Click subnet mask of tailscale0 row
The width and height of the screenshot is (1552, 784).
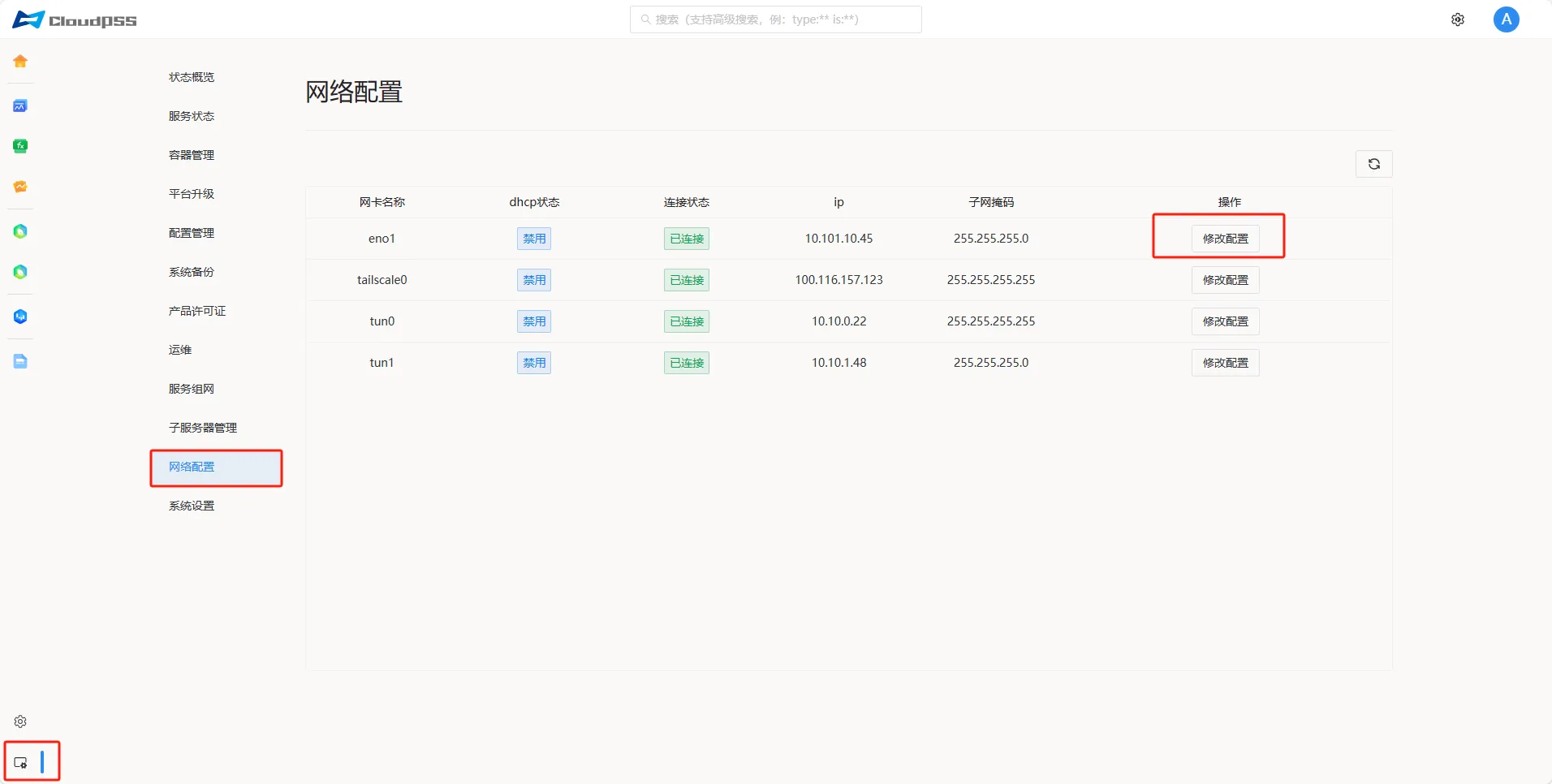pyautogui.click(x=991, y=280)
